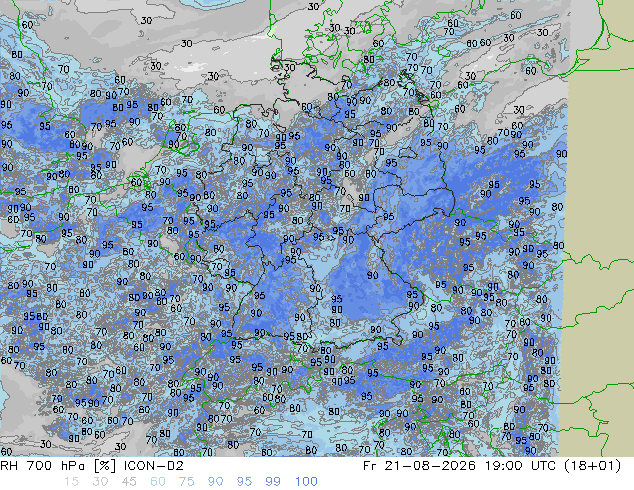Image resolution: width=634 pixels, height=490 pixels.
Task: Select the 75 legend scale entry
Action: [187, 482]
